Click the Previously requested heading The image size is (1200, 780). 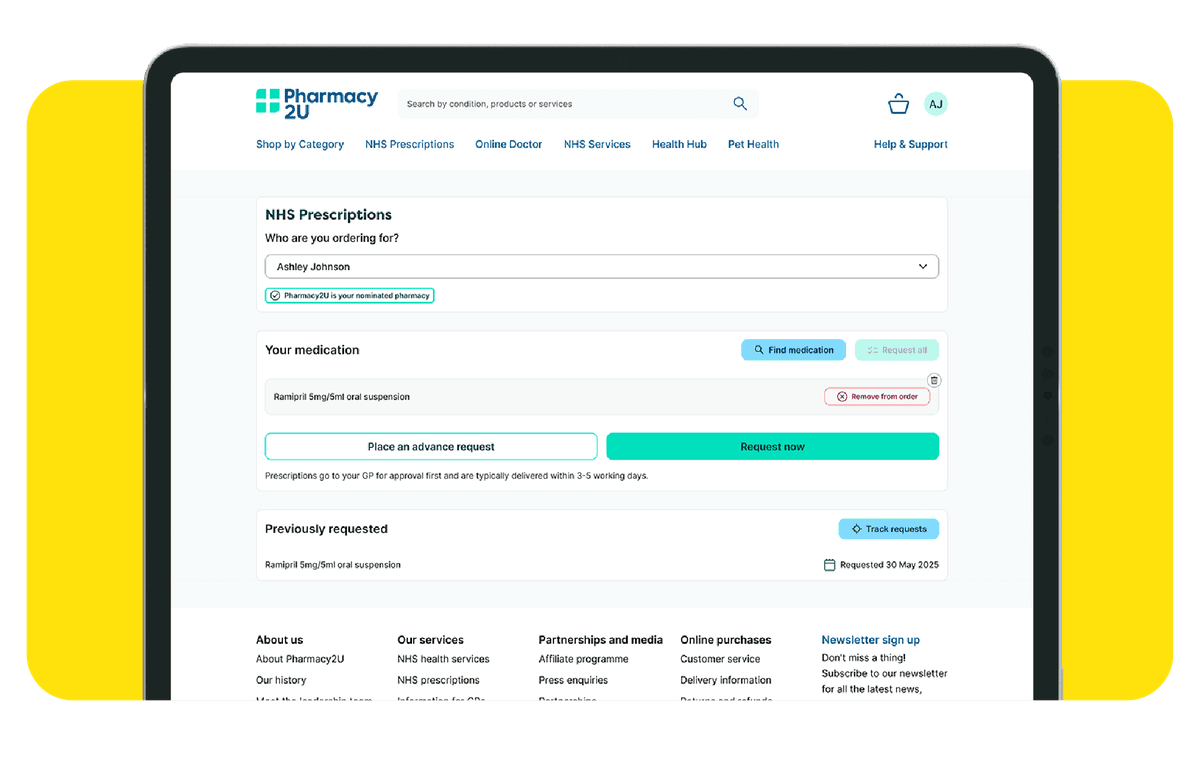(326, 529)
